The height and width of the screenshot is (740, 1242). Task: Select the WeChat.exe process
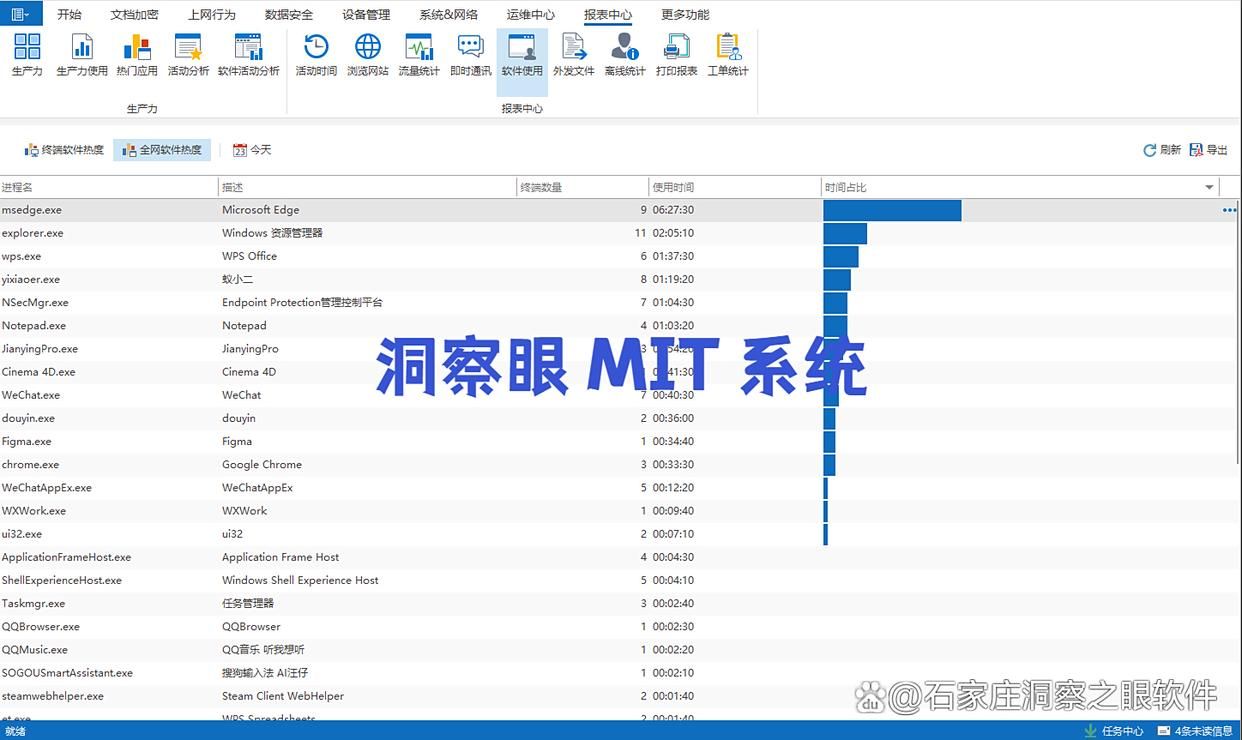tap(31, 395)
